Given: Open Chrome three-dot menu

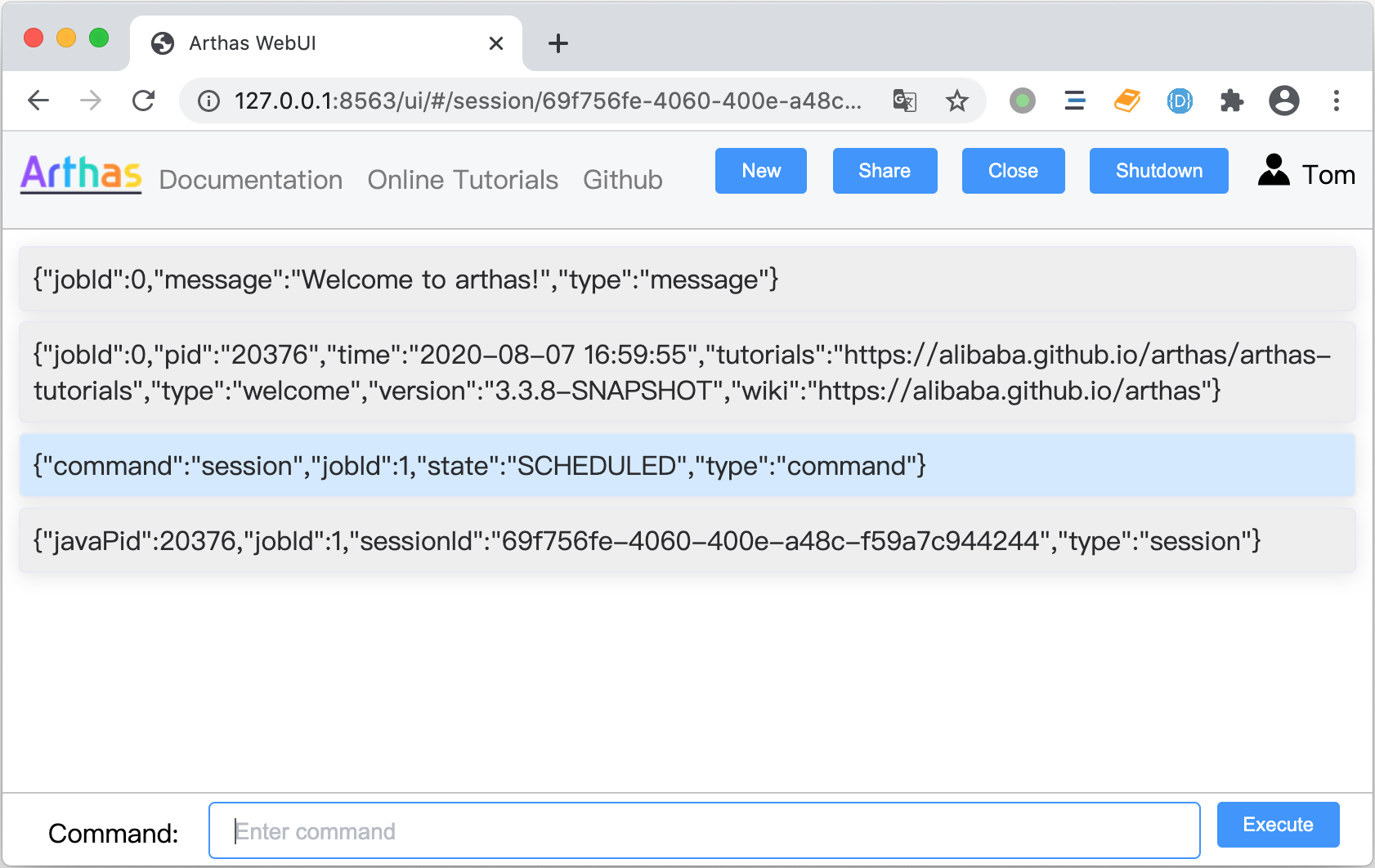Looking at the screenshot, I should click(1337, 101).
